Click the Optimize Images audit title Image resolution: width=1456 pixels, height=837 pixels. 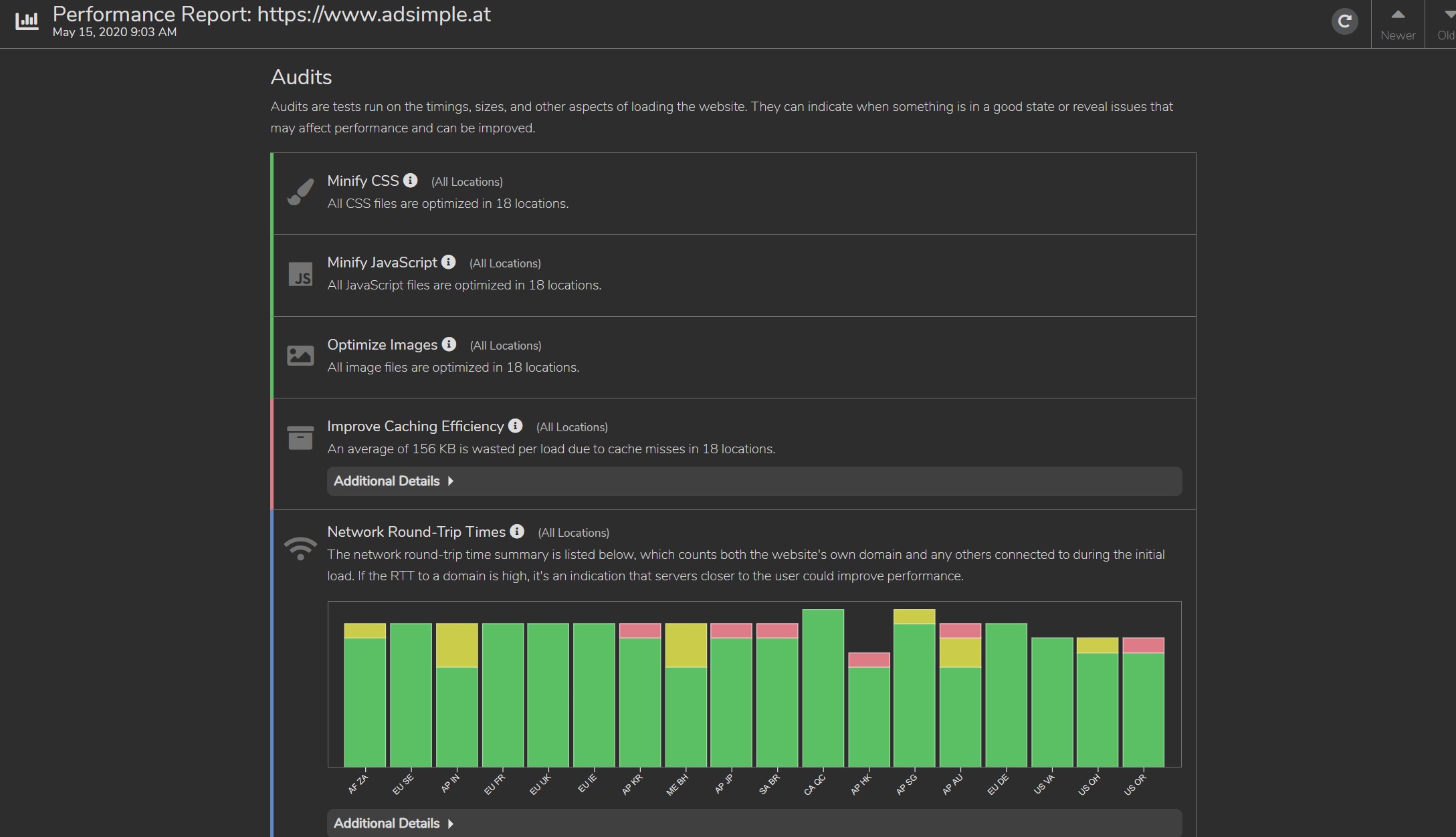click(382, 345)
